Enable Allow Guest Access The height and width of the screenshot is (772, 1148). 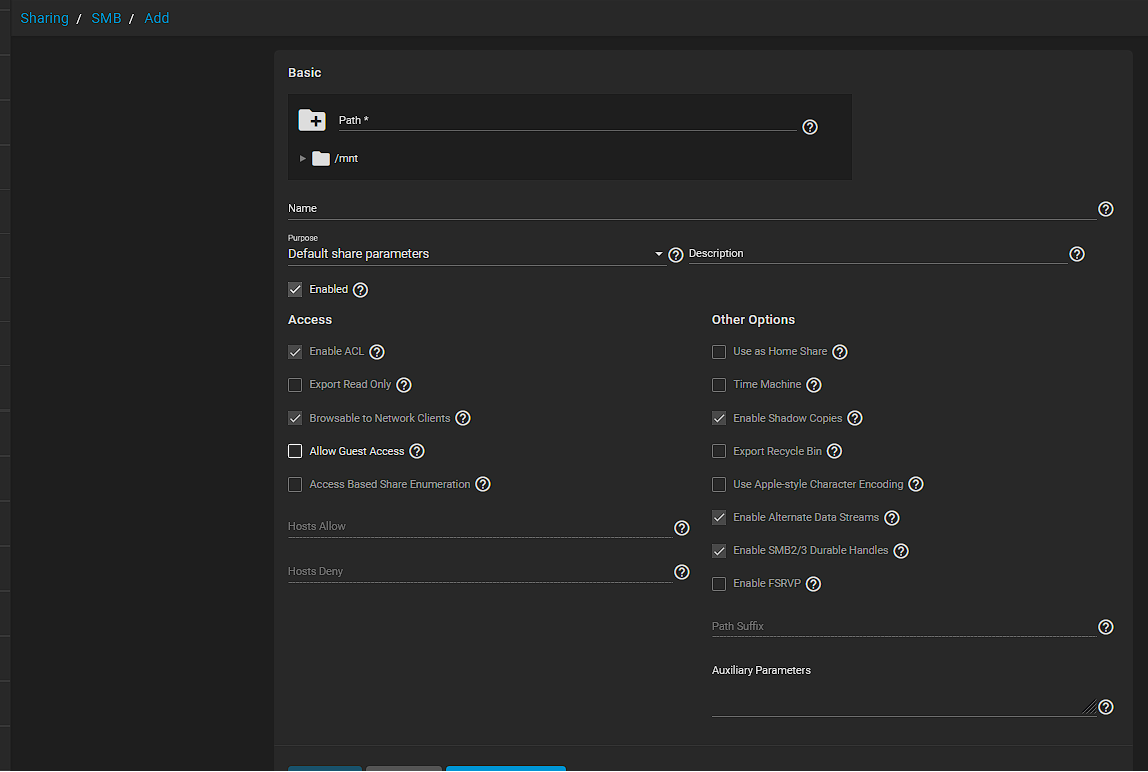295,451
